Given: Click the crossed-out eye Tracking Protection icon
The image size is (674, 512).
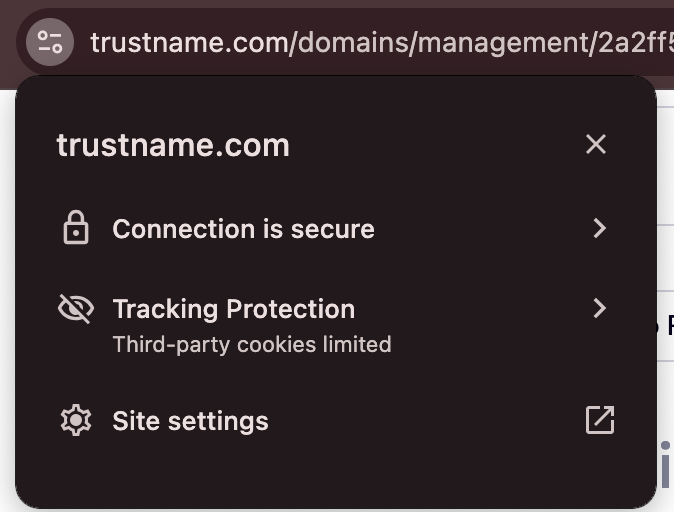Looking at the screenshot, I should pos(76,309).
